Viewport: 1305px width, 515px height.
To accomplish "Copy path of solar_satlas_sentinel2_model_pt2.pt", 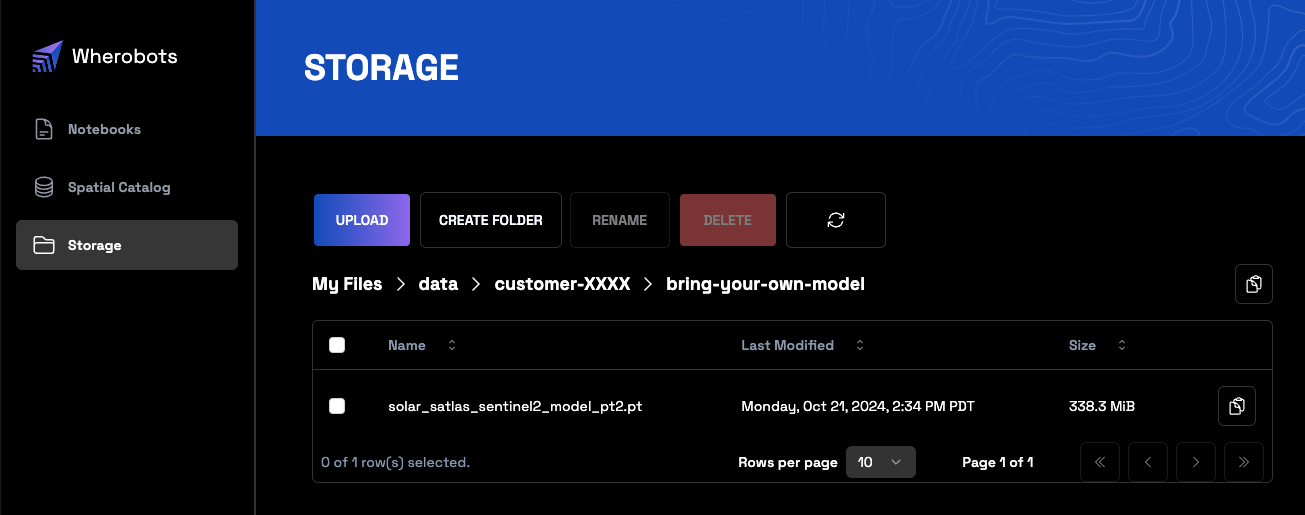I will [x=1237, y=406].
